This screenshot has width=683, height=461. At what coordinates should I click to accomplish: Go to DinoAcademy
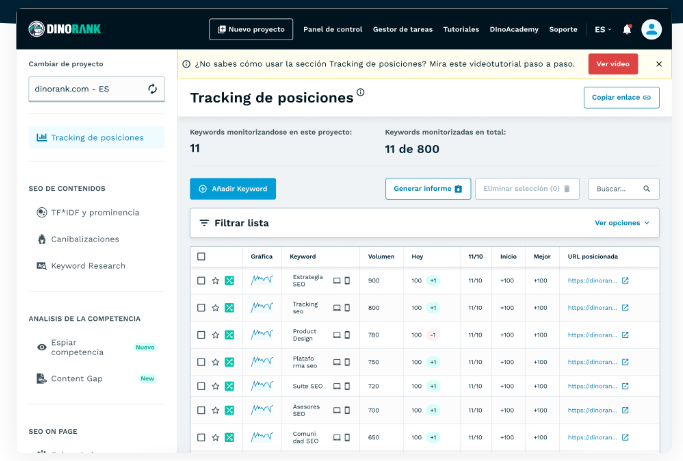tap(514, 29)
